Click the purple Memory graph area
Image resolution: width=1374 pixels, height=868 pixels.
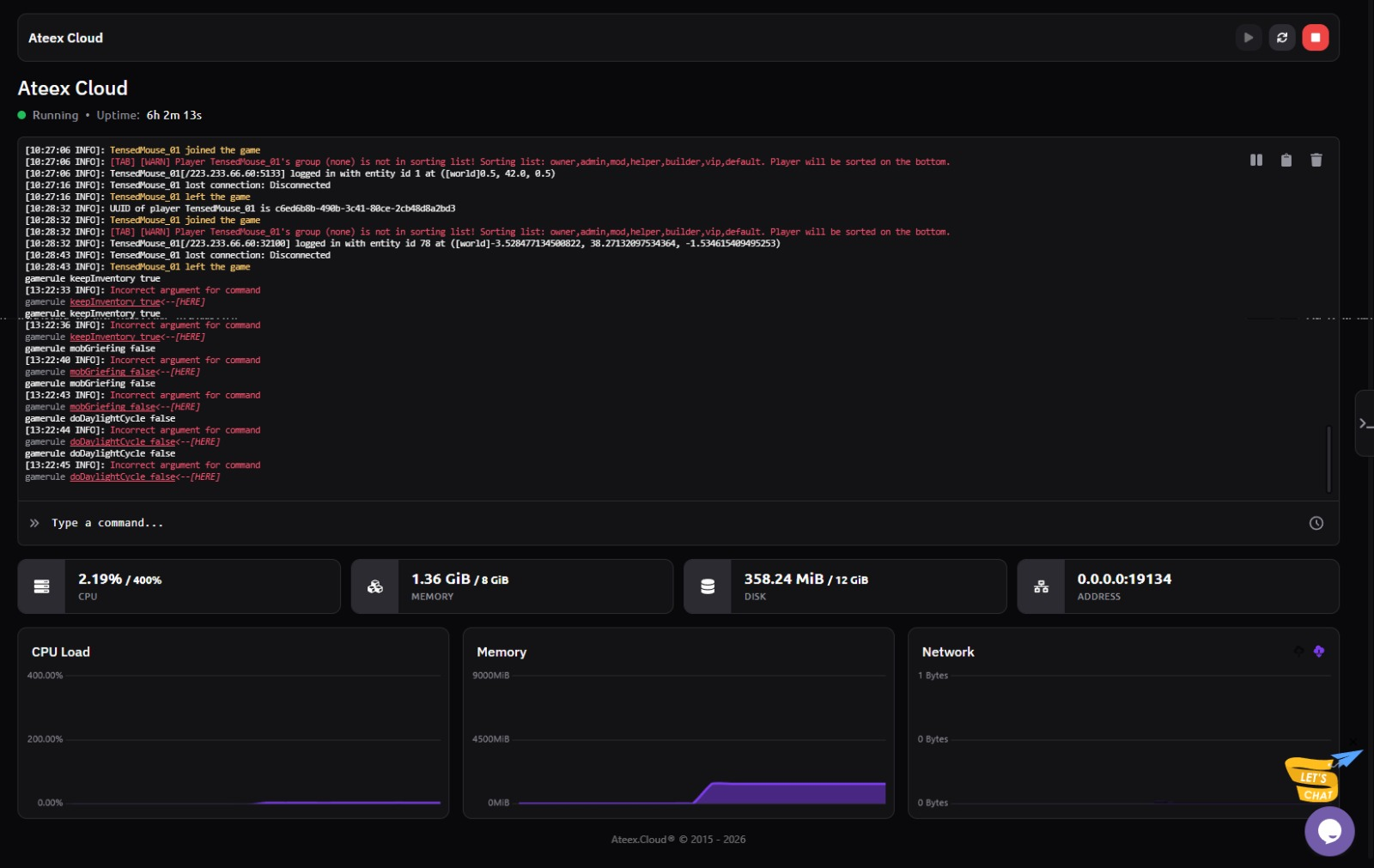790,793
